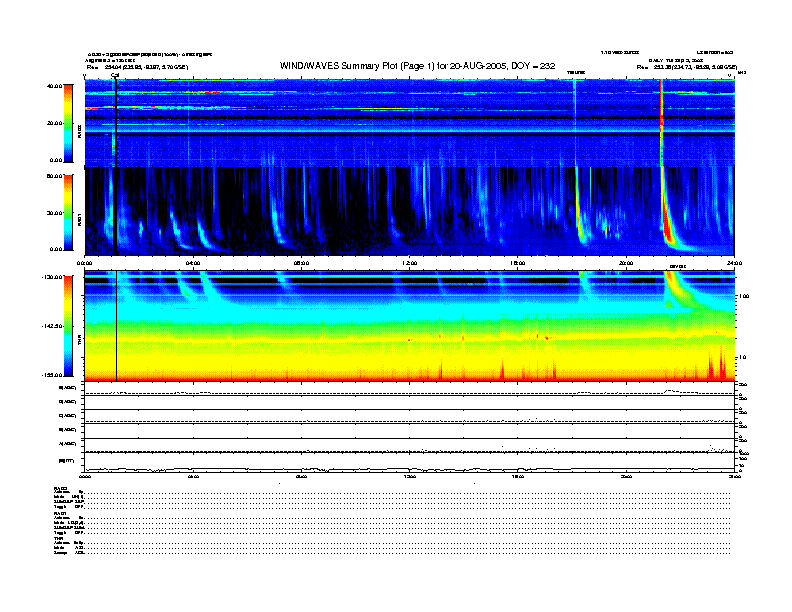Click the RAD2 spectrogram panel
This screenshot has height=612, width=792.
[x=410, y=122]
